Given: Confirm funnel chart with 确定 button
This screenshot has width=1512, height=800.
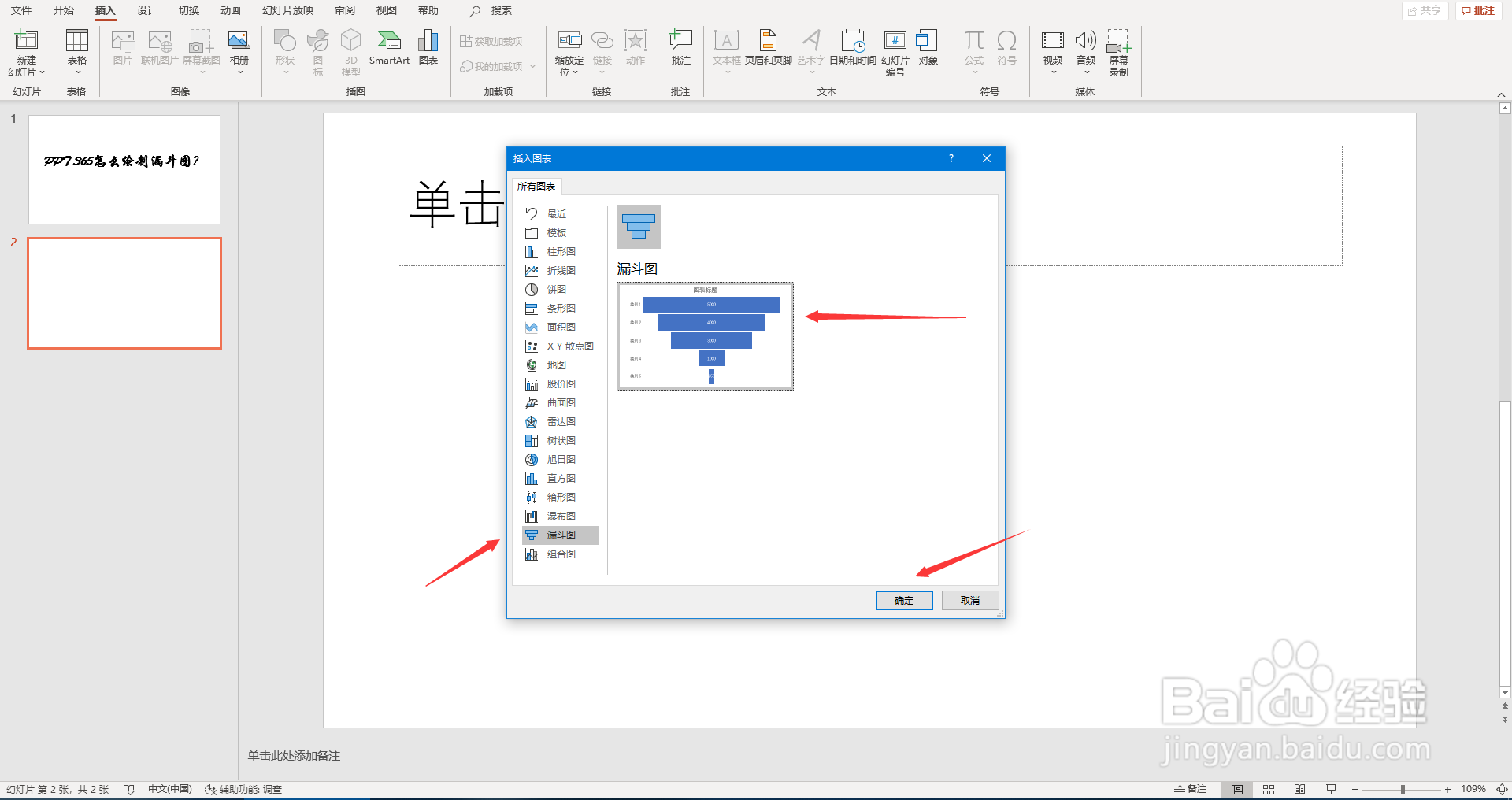Looking at the screenshot, I should (x=903, y=600).
